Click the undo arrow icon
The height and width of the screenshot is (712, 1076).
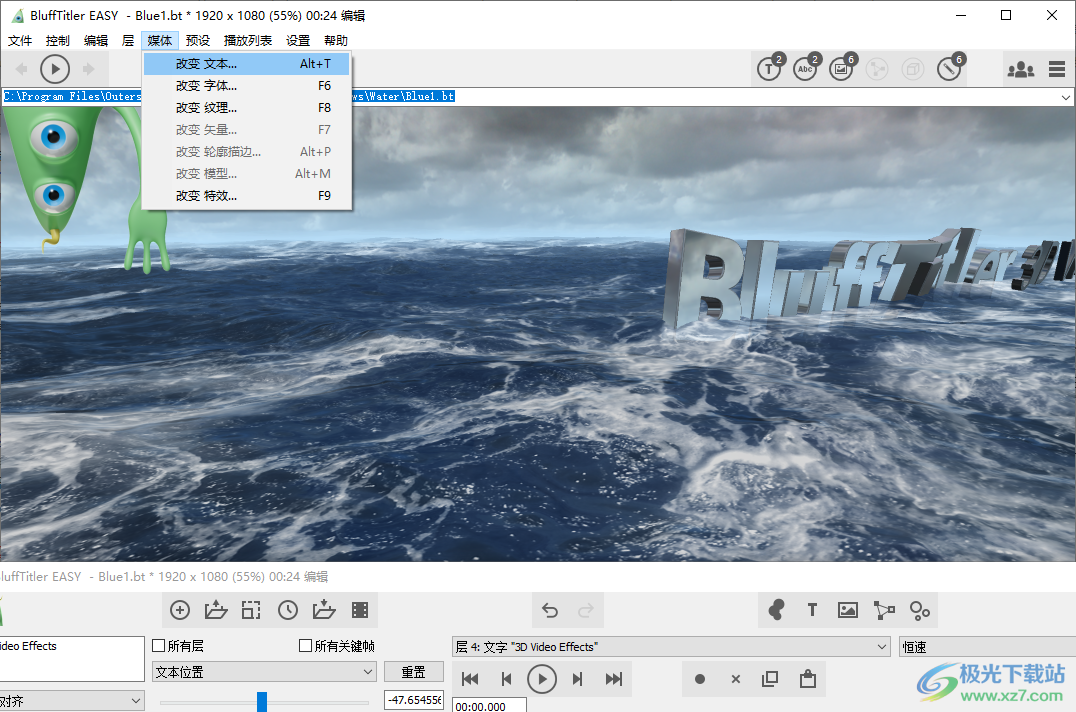[550, 610]
